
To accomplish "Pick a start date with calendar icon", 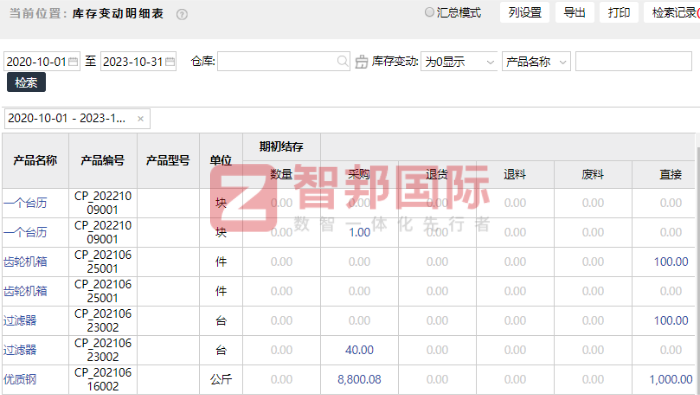I will click(x=73, y=62).
